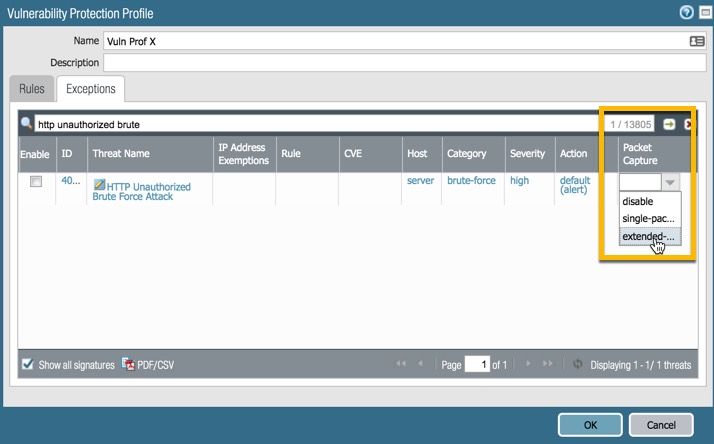Click into the Description input field

404,63
